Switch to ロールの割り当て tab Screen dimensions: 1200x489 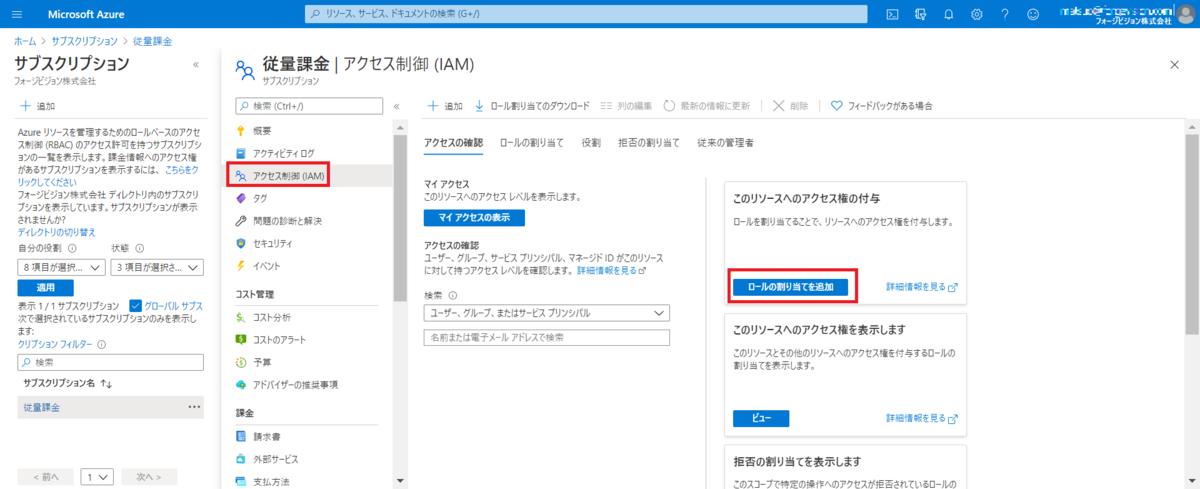[x=532, y=143]
